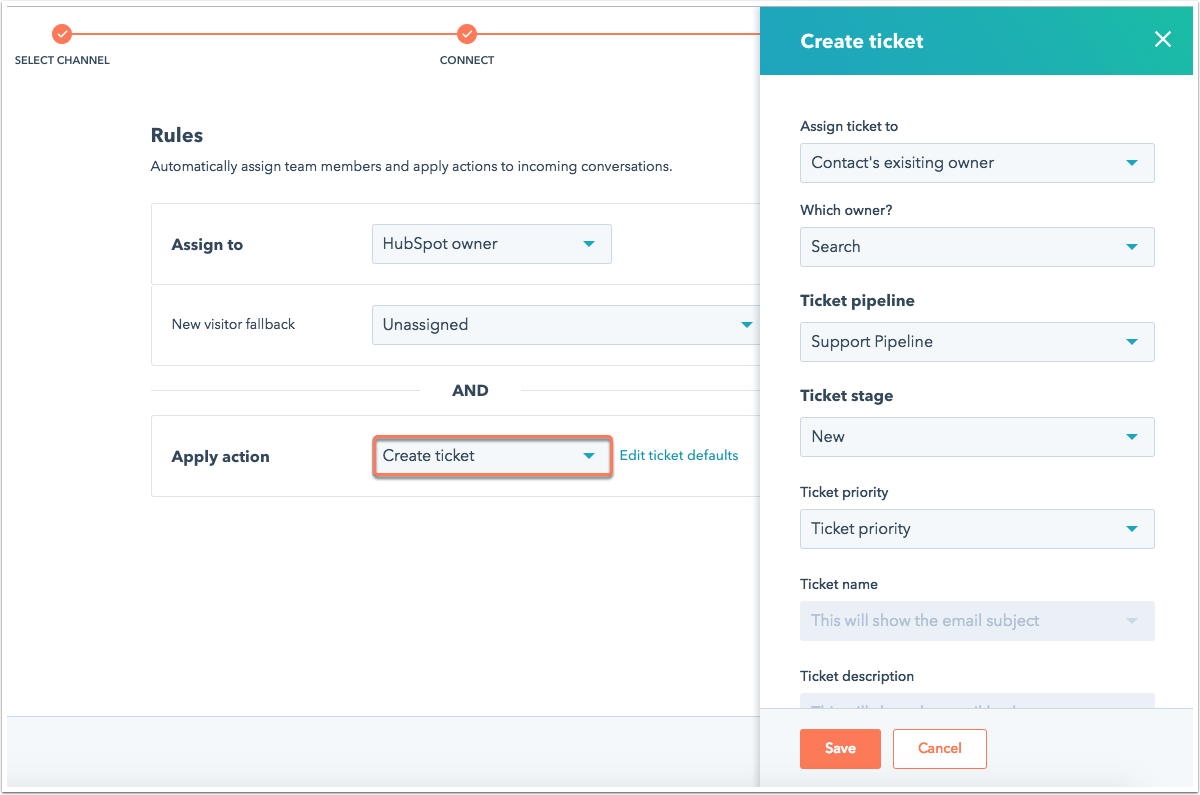Click the 'Assign to' label
Viewport: 1200px width, 795px height.
pos(207,245)
